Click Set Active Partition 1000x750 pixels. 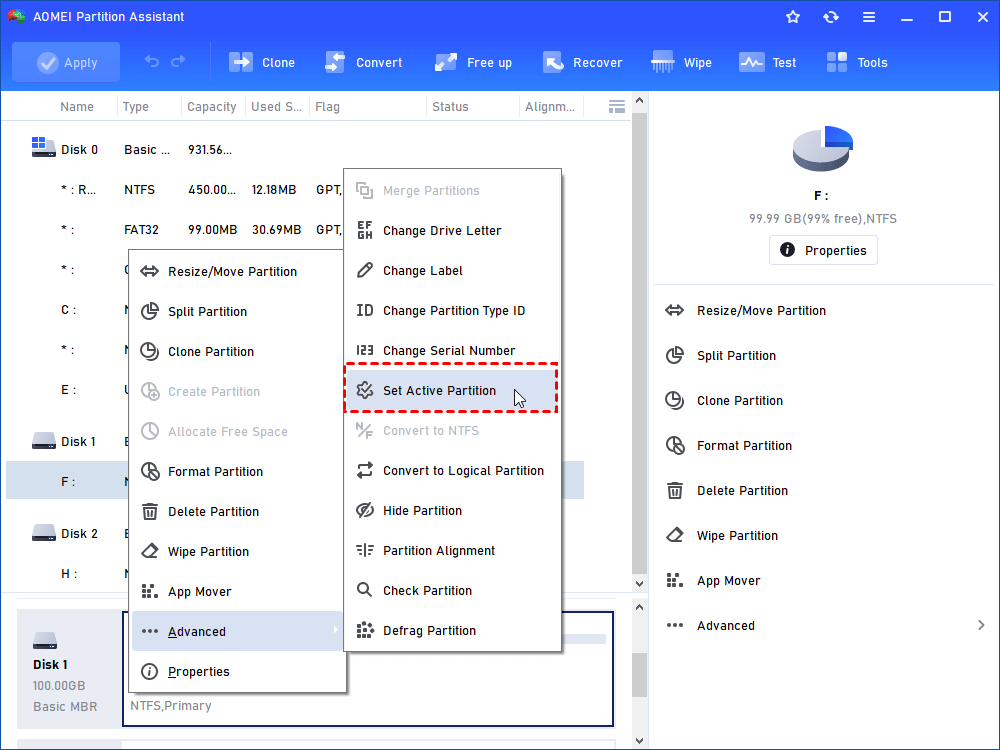coord(452,390)
